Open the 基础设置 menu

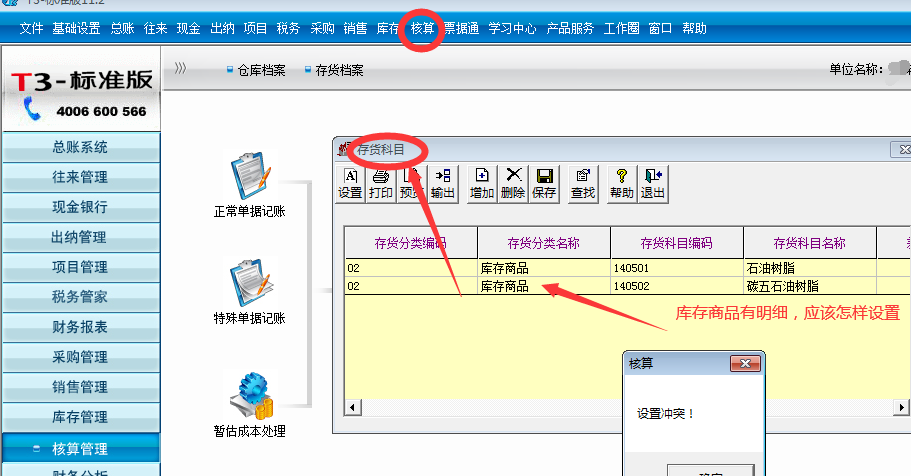tap(76, 28)
